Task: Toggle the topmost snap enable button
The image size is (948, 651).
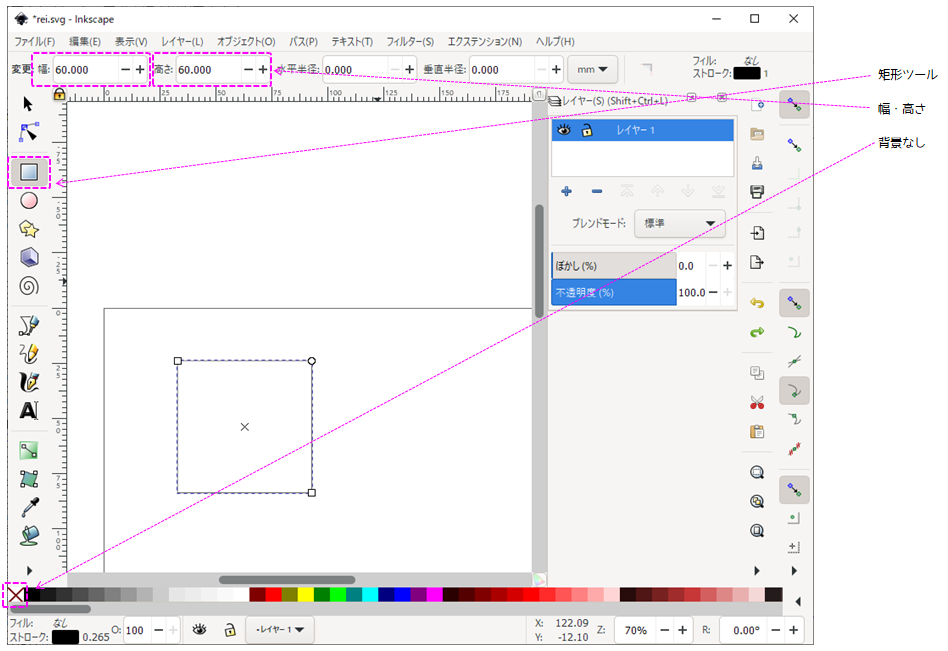Action: click(x=794, y=105)
